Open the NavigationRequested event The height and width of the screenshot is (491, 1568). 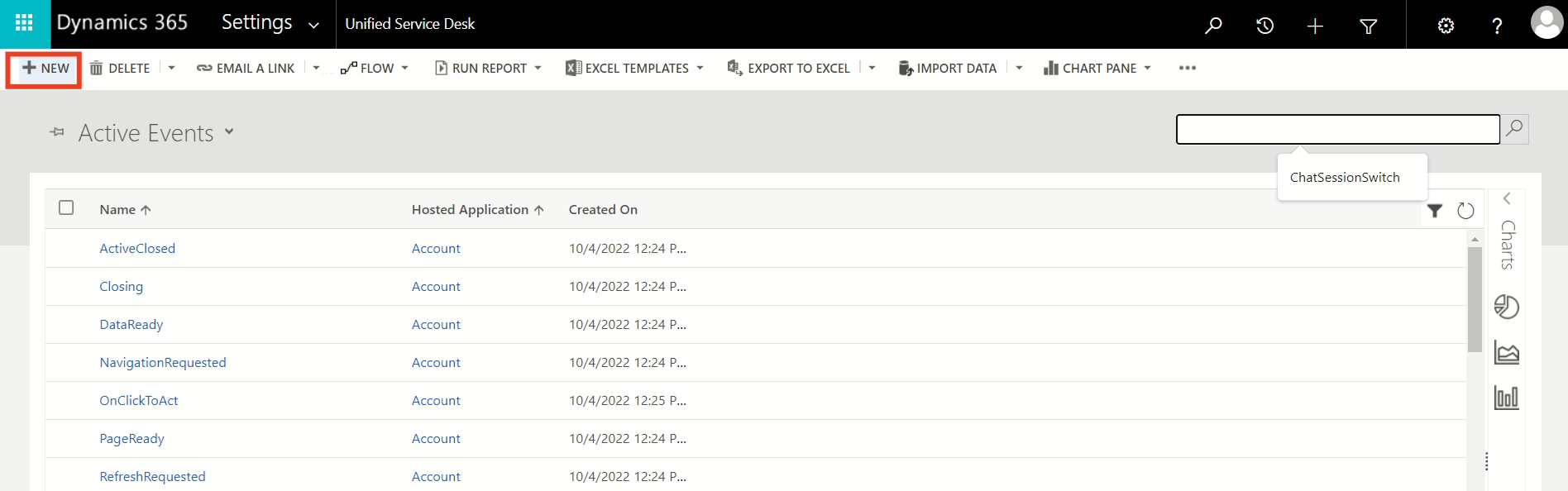[162, 363]
